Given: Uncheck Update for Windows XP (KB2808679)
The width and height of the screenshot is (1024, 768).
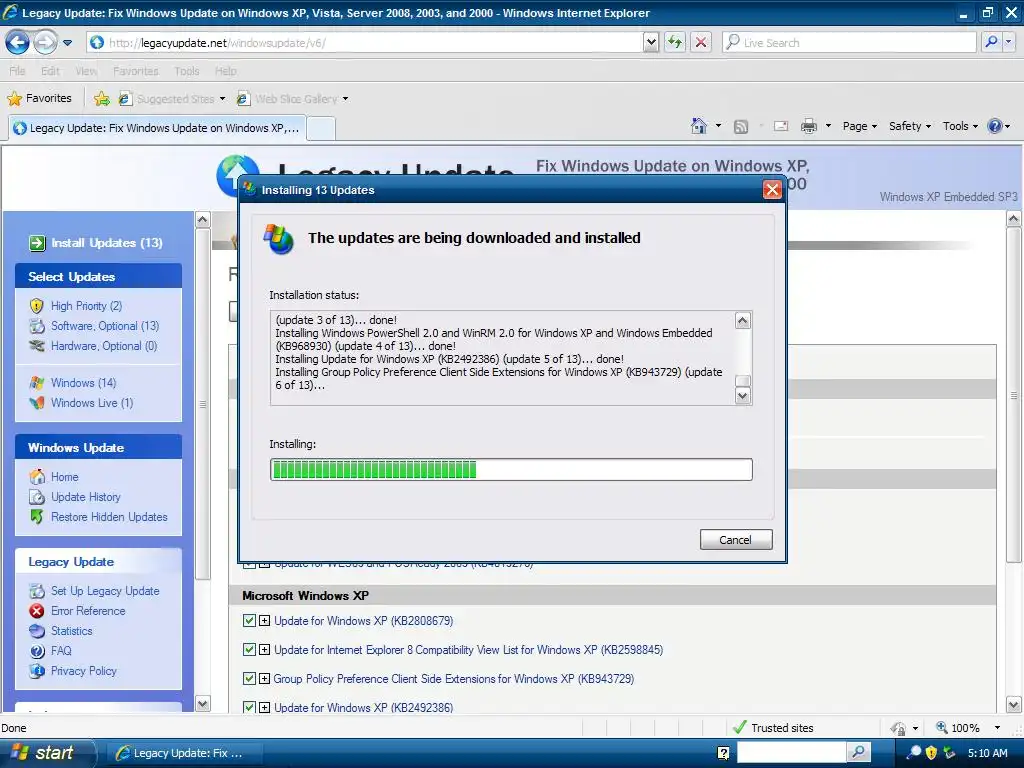Looking at the screenshot, I should 249,620.
